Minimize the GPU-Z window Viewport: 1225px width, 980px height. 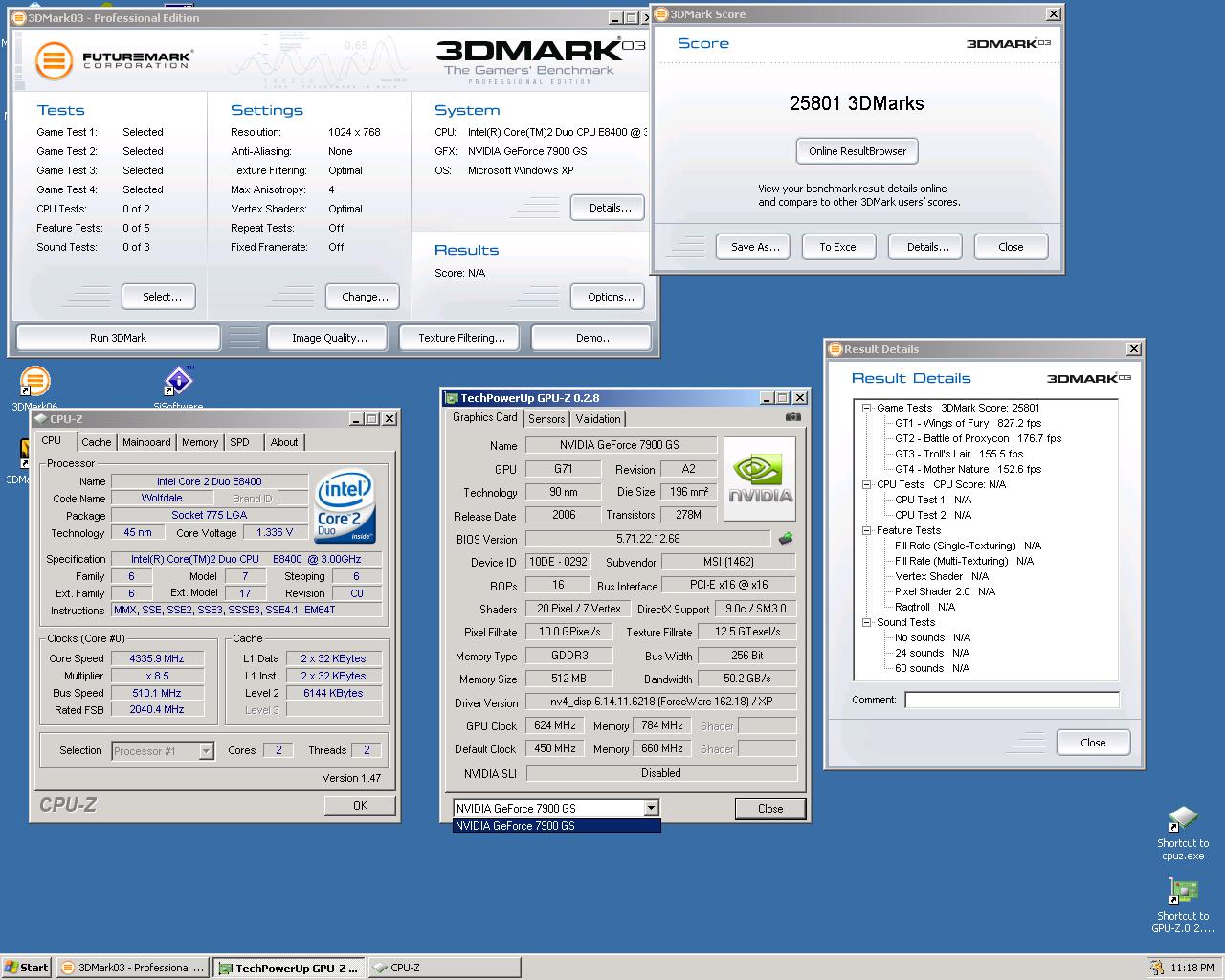click(x=767, y=398)
